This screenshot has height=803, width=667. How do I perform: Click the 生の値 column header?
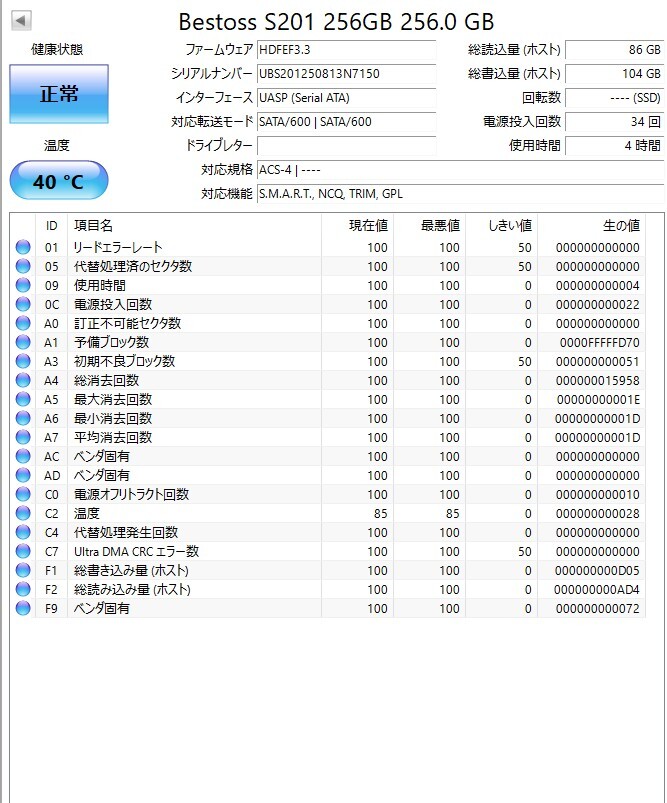pyautogui.click(x=592, y=226)
